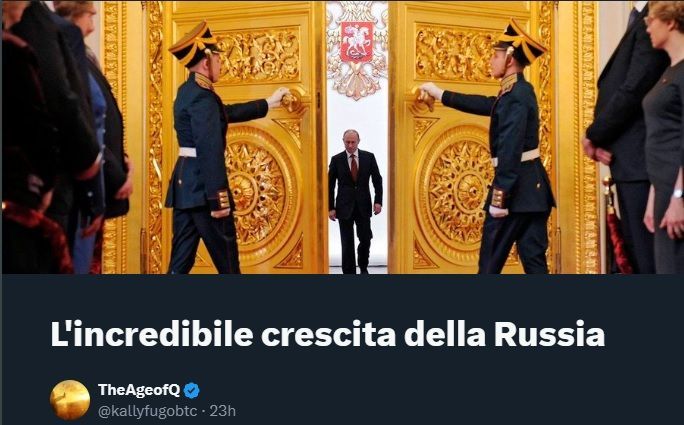Screen dimensions: 684x425
Task: Open the article preview photo of golden doors
Action: 342,137
